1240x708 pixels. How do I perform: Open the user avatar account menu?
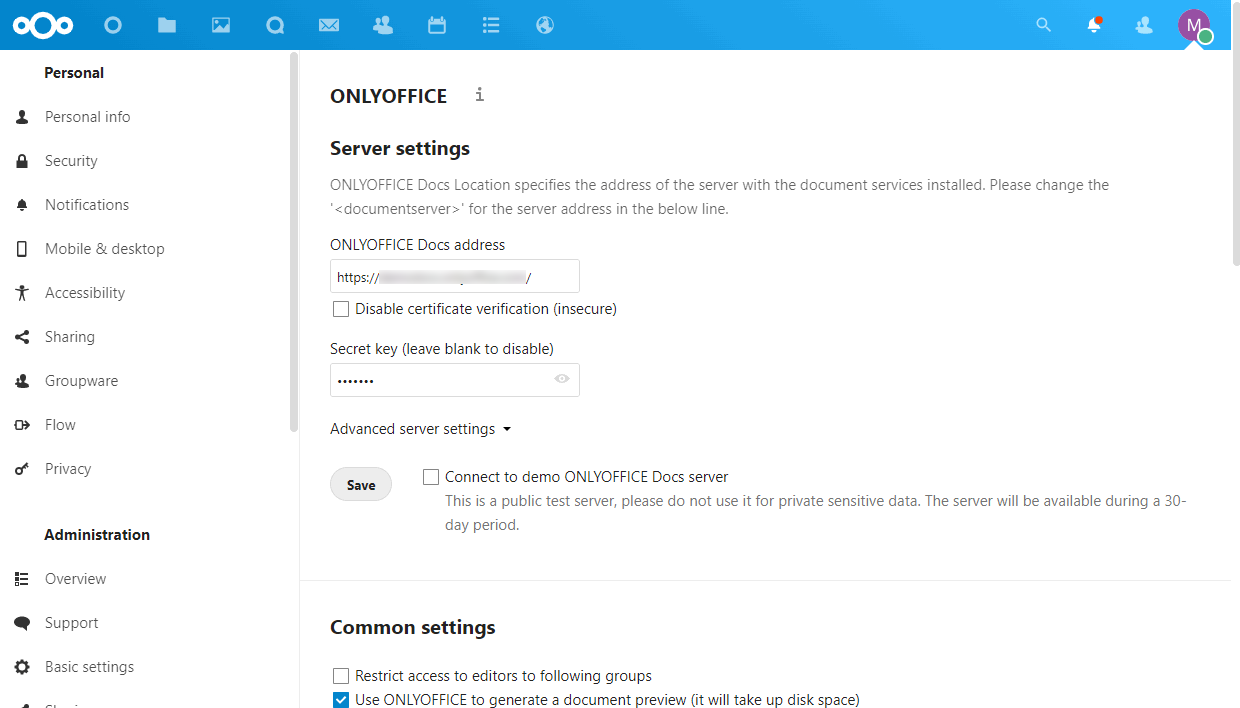(x=1194, y=25)
